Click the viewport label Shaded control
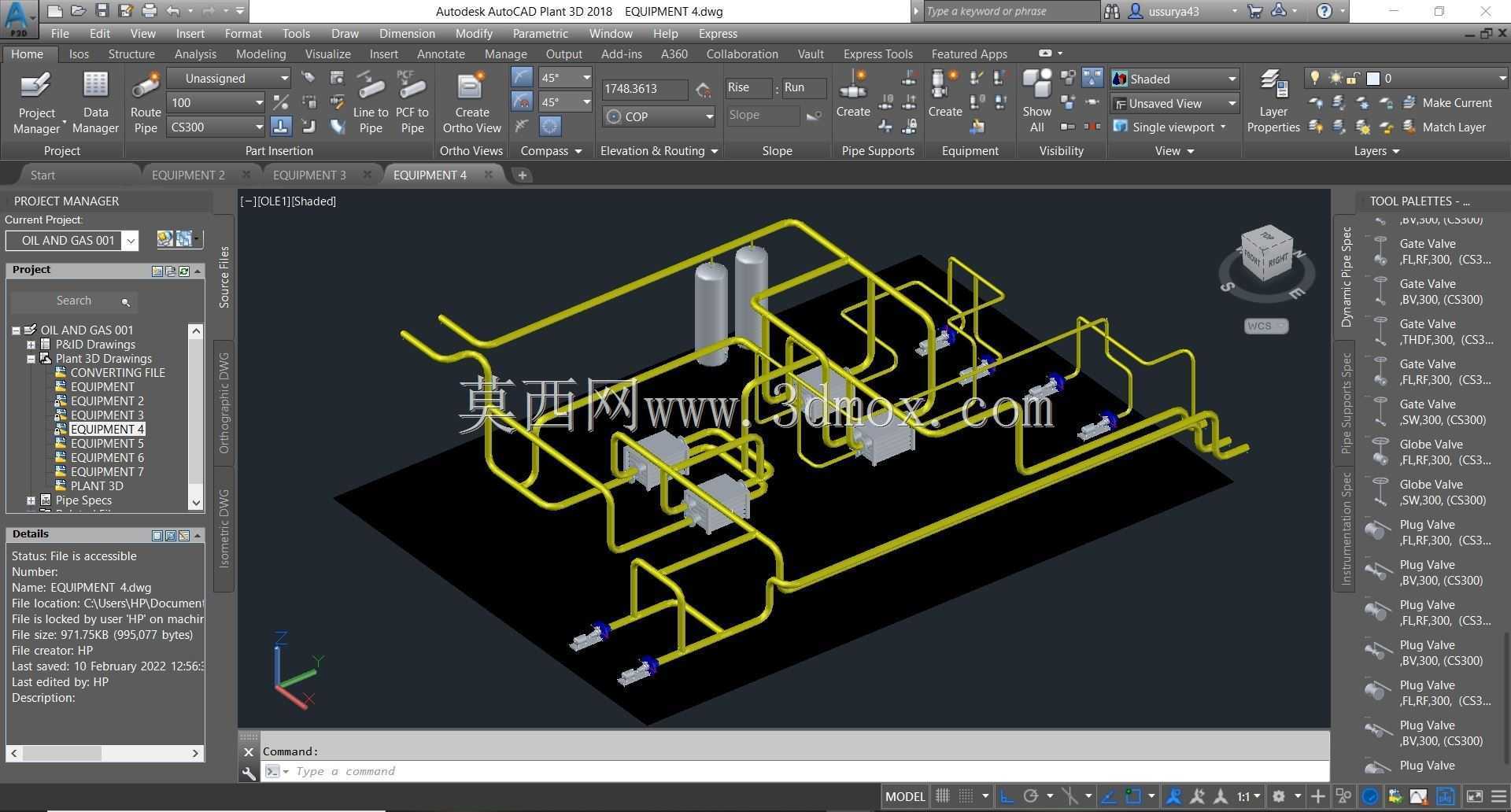 [x=314, y=201]
